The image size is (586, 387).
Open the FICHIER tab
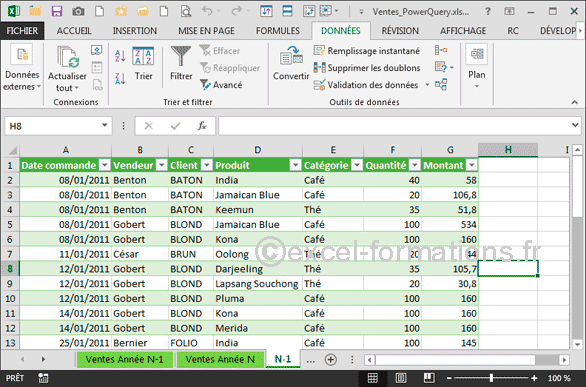point(22,31)
